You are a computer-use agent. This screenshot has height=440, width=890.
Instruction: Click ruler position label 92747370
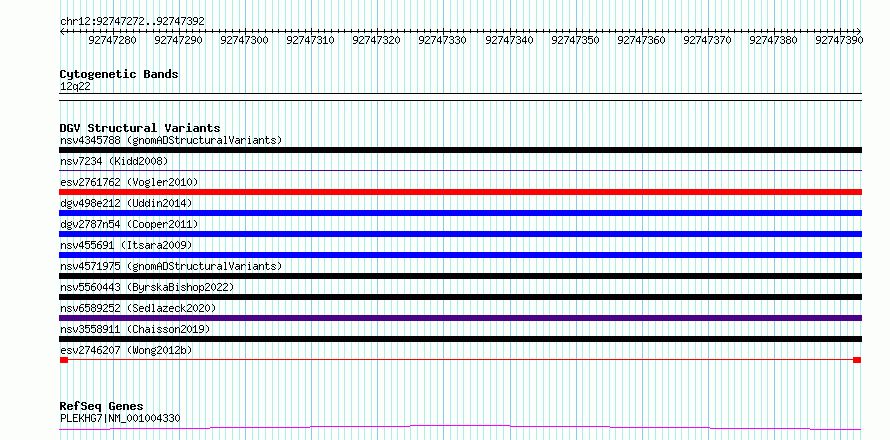(707, 40)
